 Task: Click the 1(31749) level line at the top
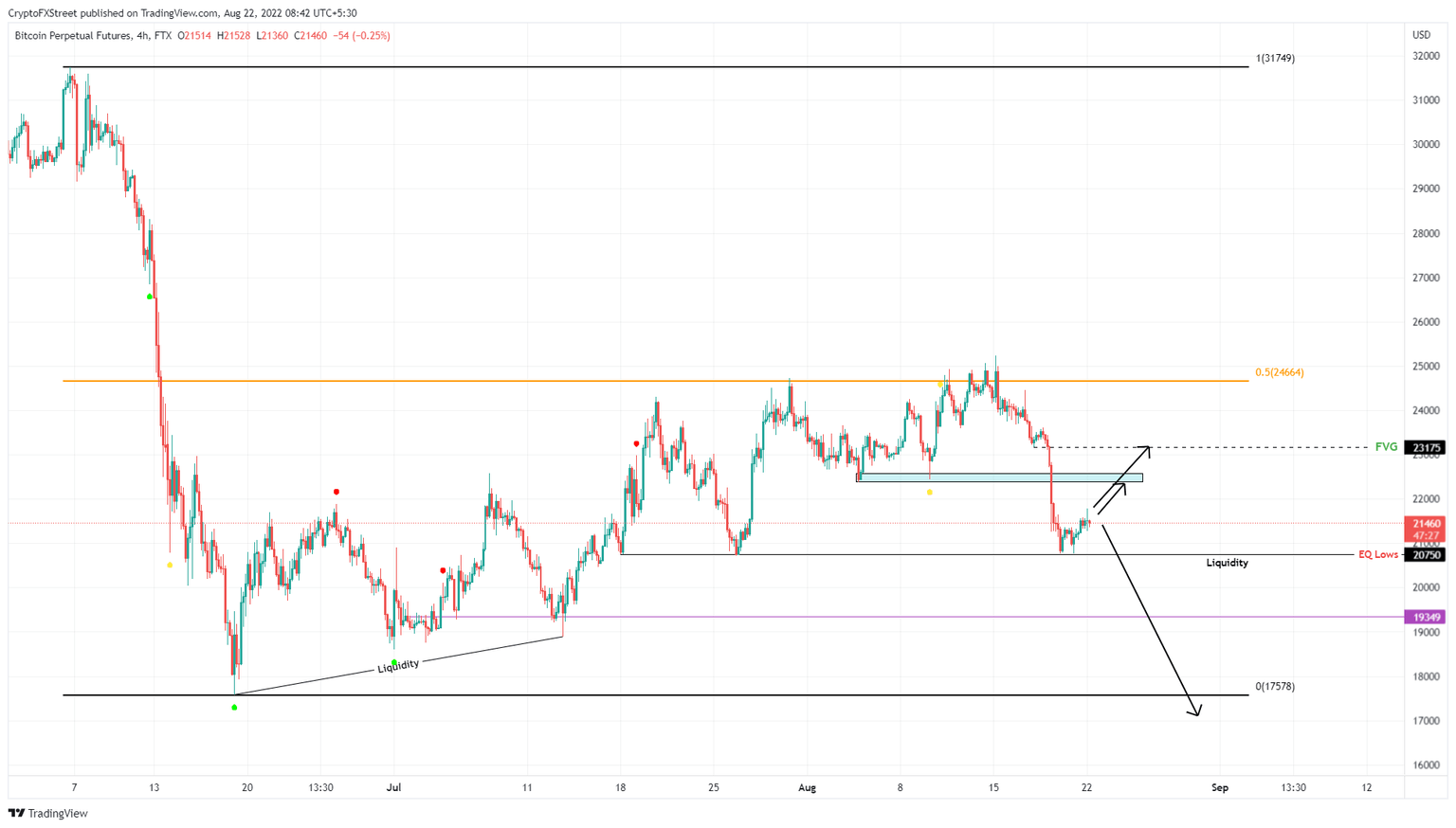664,67
